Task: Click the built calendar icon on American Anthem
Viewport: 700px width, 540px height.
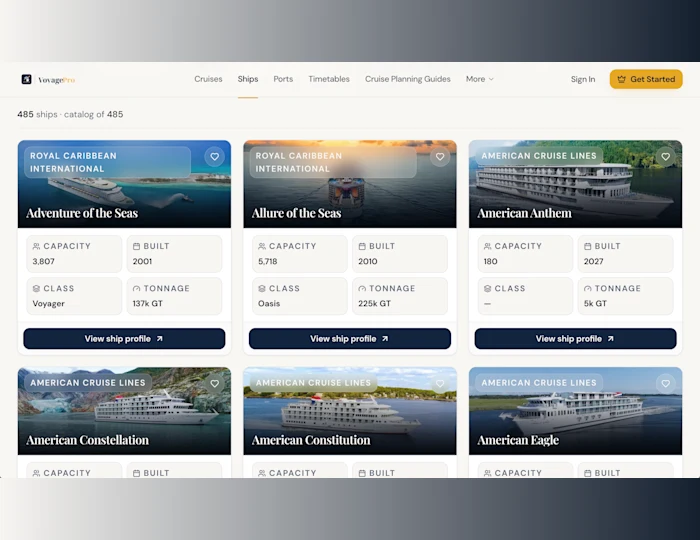Action: click(588, 246)
